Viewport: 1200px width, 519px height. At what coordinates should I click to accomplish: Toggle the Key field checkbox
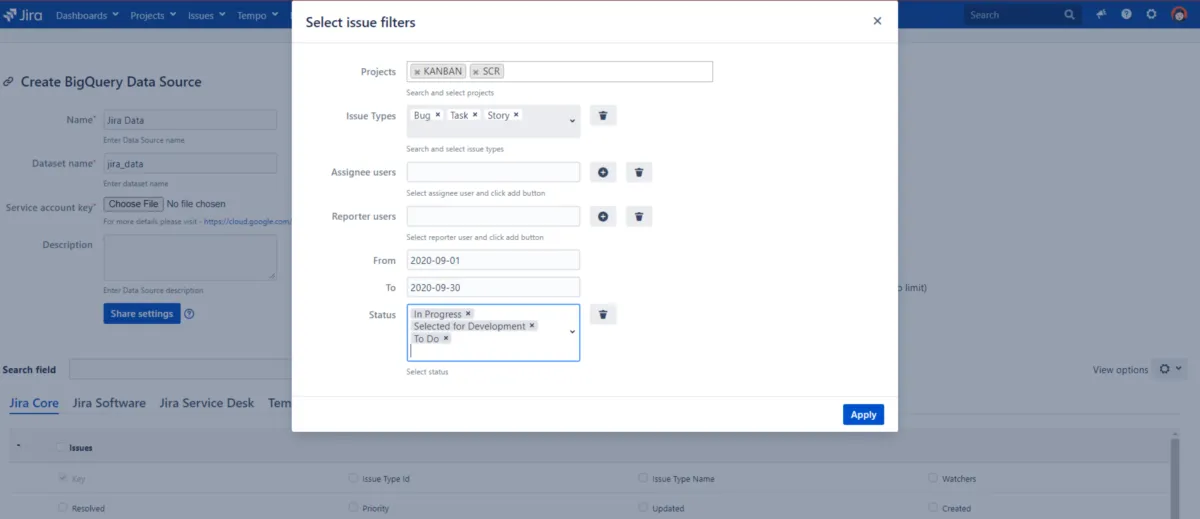[x=64, y=478]
